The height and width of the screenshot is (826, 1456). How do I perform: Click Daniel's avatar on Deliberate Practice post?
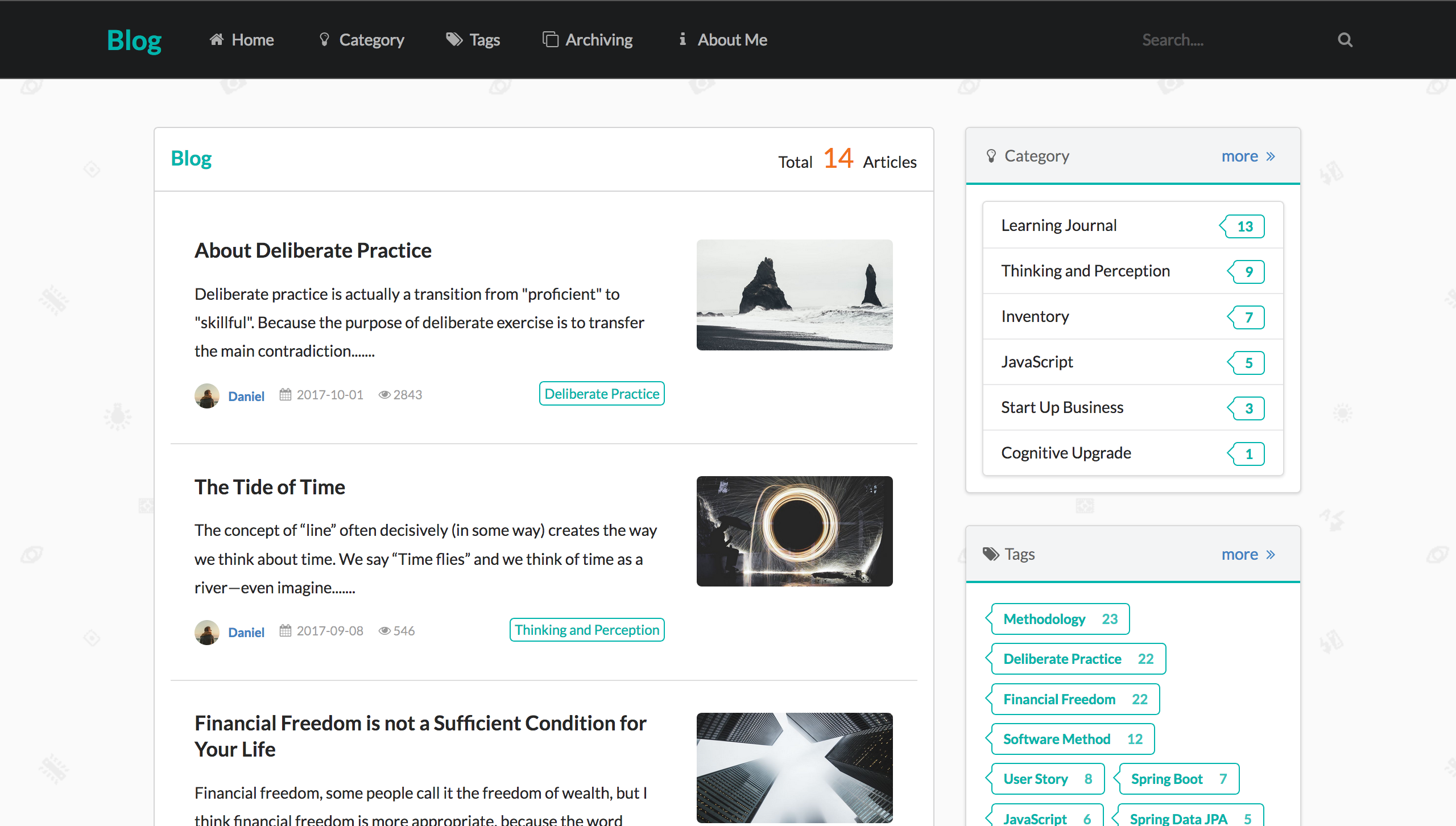pyautogui.click(x=207, y=395)
